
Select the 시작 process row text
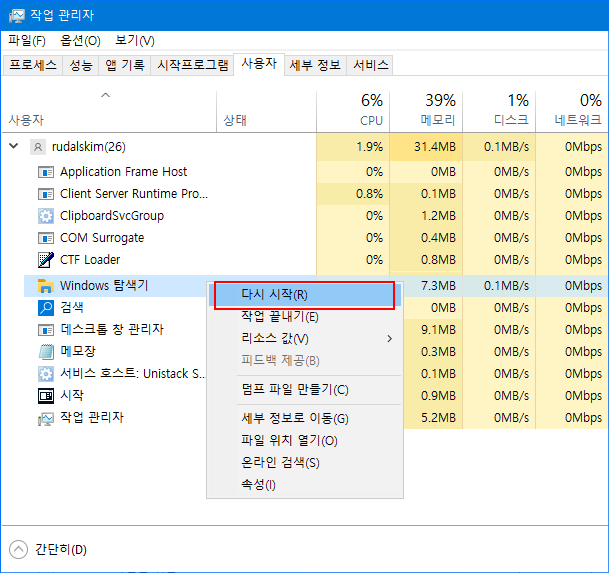tap(72, 396)
